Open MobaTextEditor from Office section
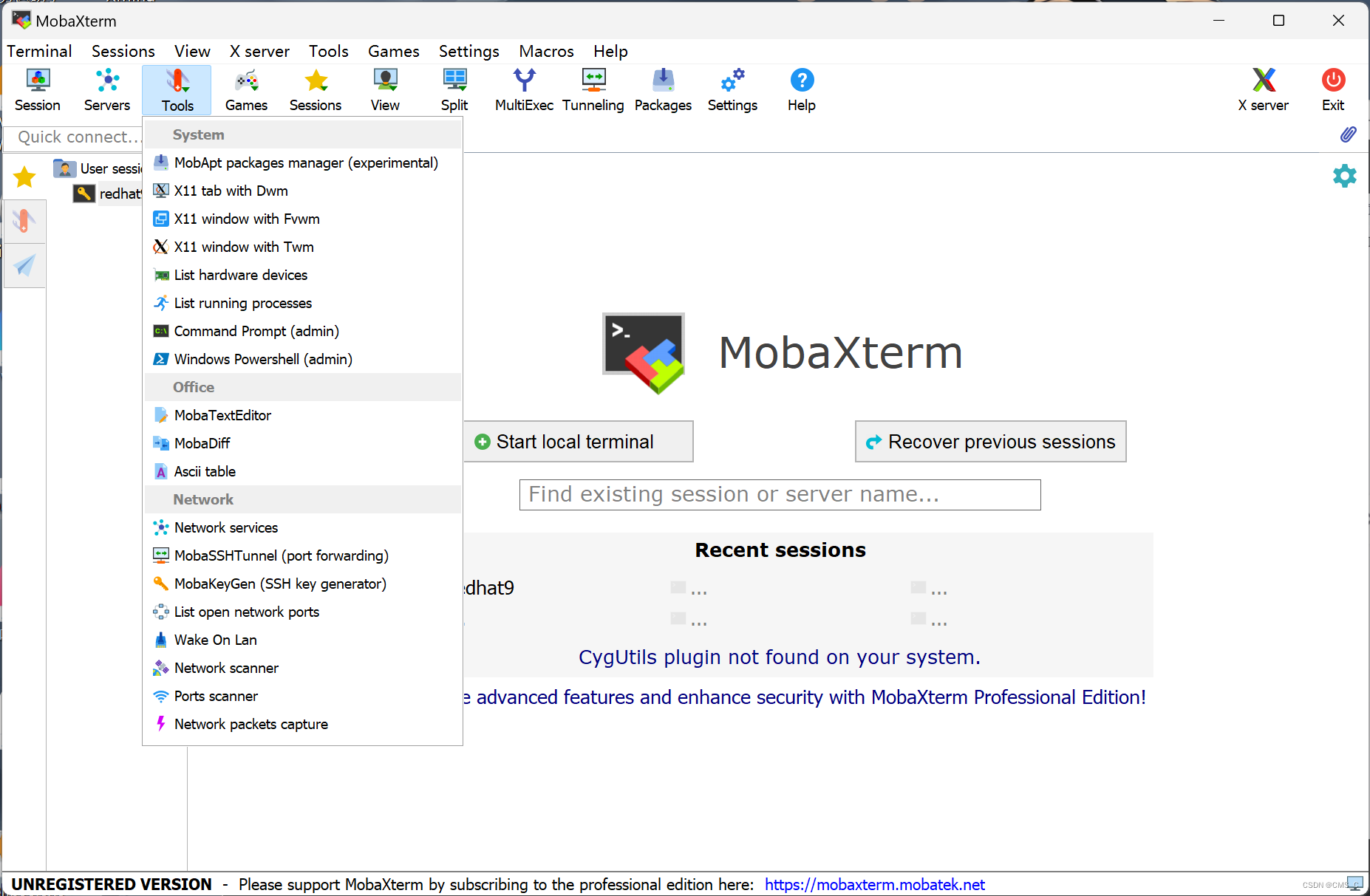 (x=303, y=415)
